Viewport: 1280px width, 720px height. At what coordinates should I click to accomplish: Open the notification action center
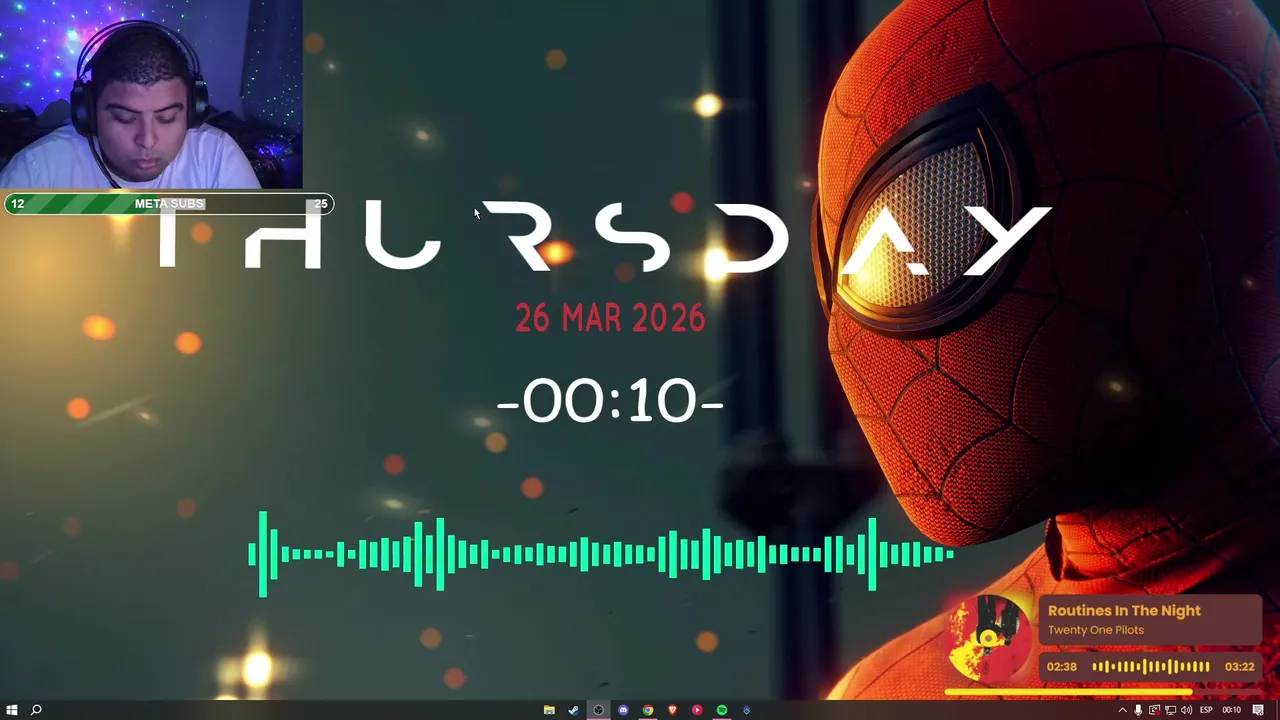[1259, 710]
